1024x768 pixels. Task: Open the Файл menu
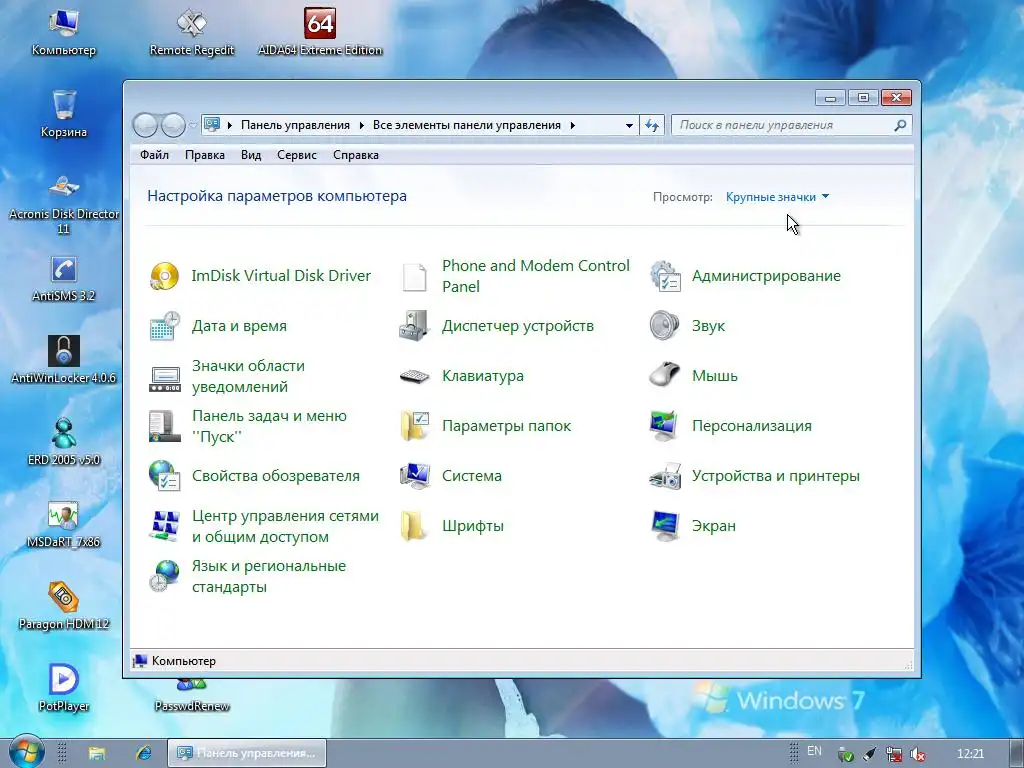154,155
